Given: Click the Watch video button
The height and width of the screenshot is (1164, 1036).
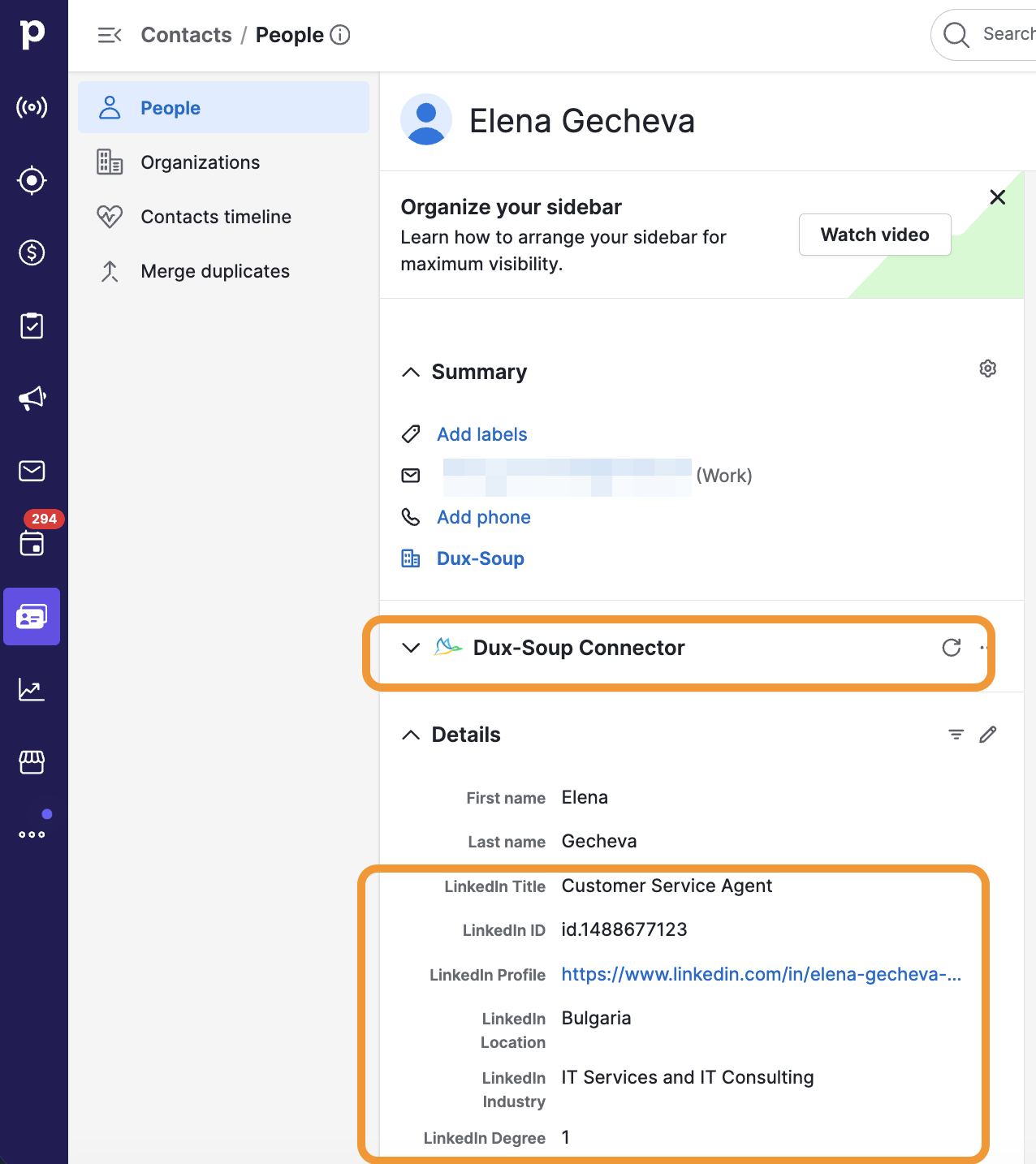Looking at the screenshot, I should tap(874, 235).
